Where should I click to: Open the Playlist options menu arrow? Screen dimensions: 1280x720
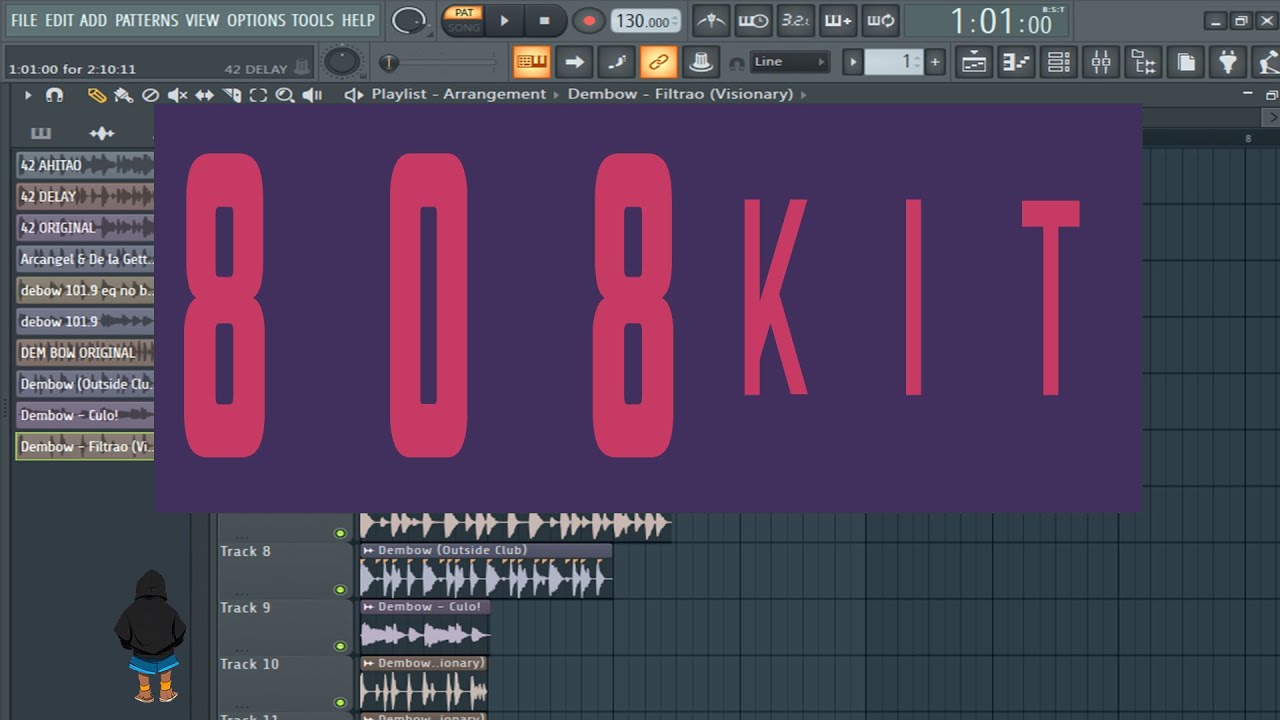pyautogui.click(x=28, y=95)
